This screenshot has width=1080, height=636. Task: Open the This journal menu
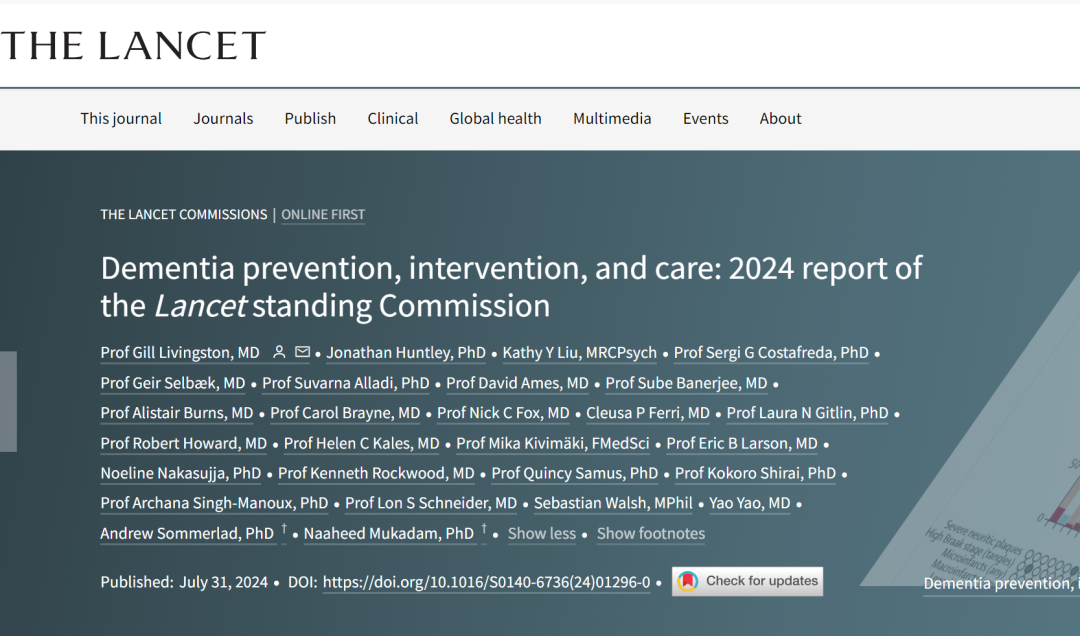point(121,119)
